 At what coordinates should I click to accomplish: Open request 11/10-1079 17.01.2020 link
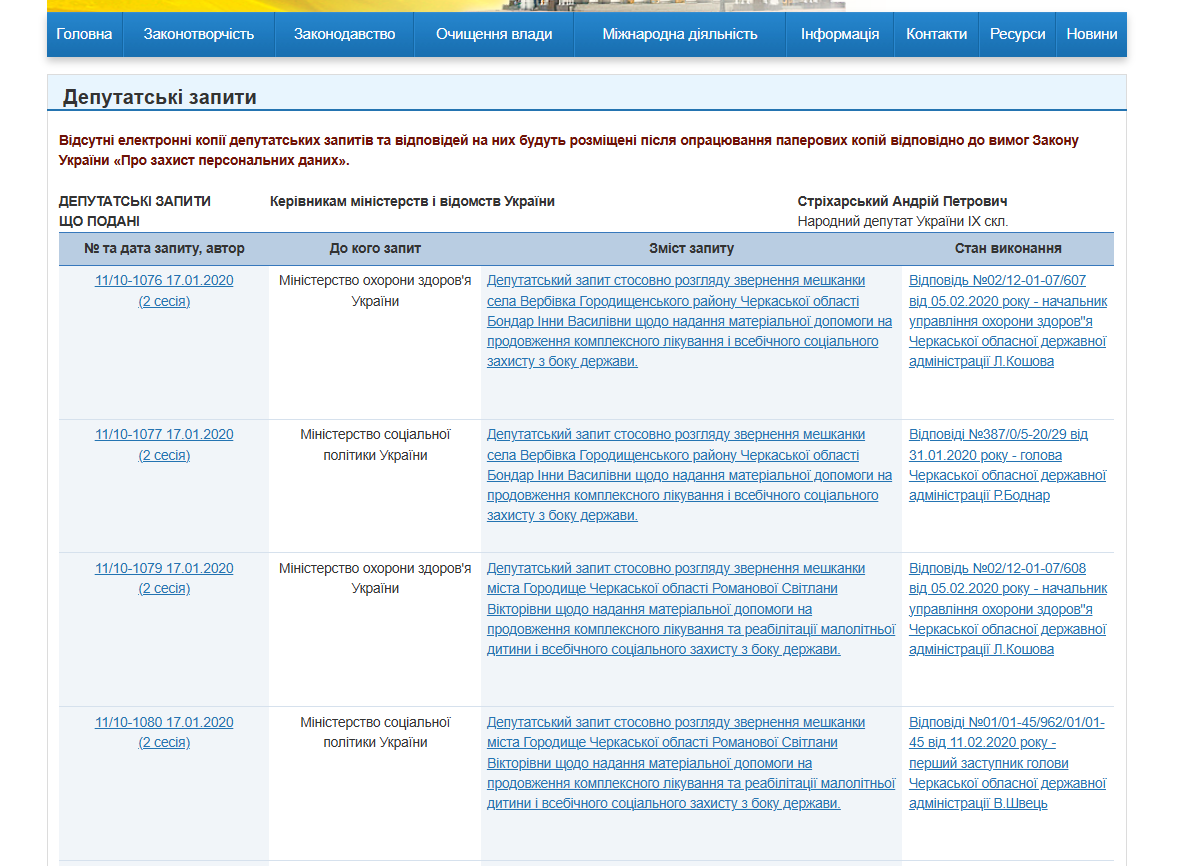pos(164,578)
